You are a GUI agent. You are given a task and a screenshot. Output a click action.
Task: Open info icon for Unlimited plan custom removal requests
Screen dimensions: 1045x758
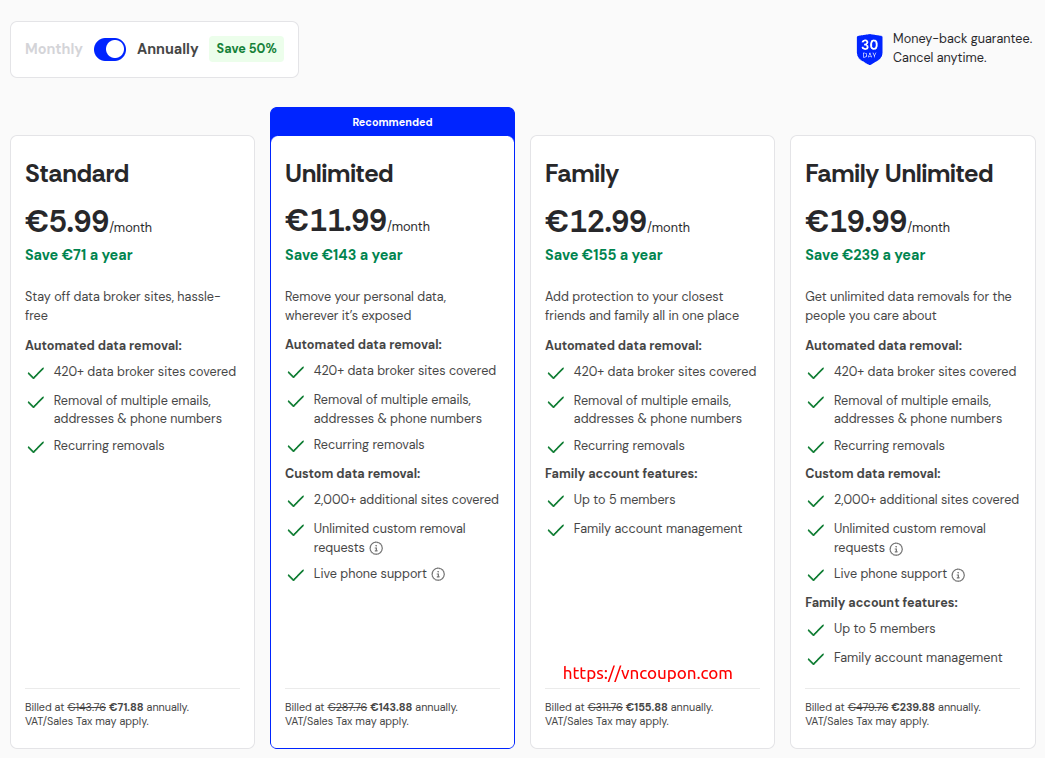coord(376,548)
